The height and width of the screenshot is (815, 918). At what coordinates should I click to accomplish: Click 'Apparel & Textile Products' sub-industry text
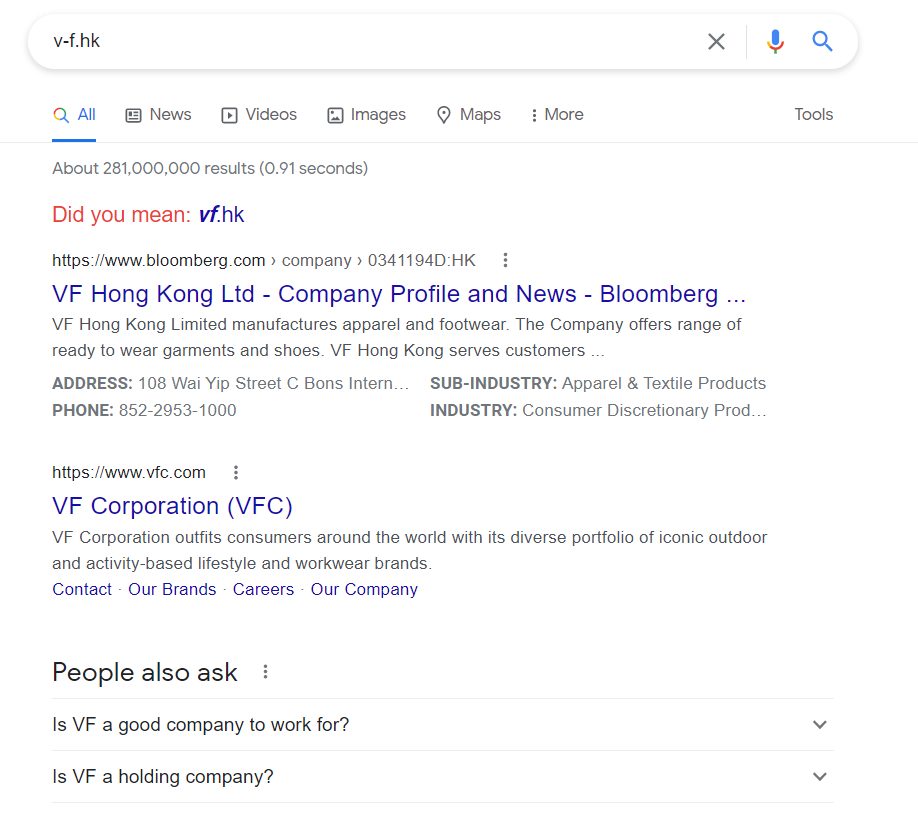(x=664, y=383)
